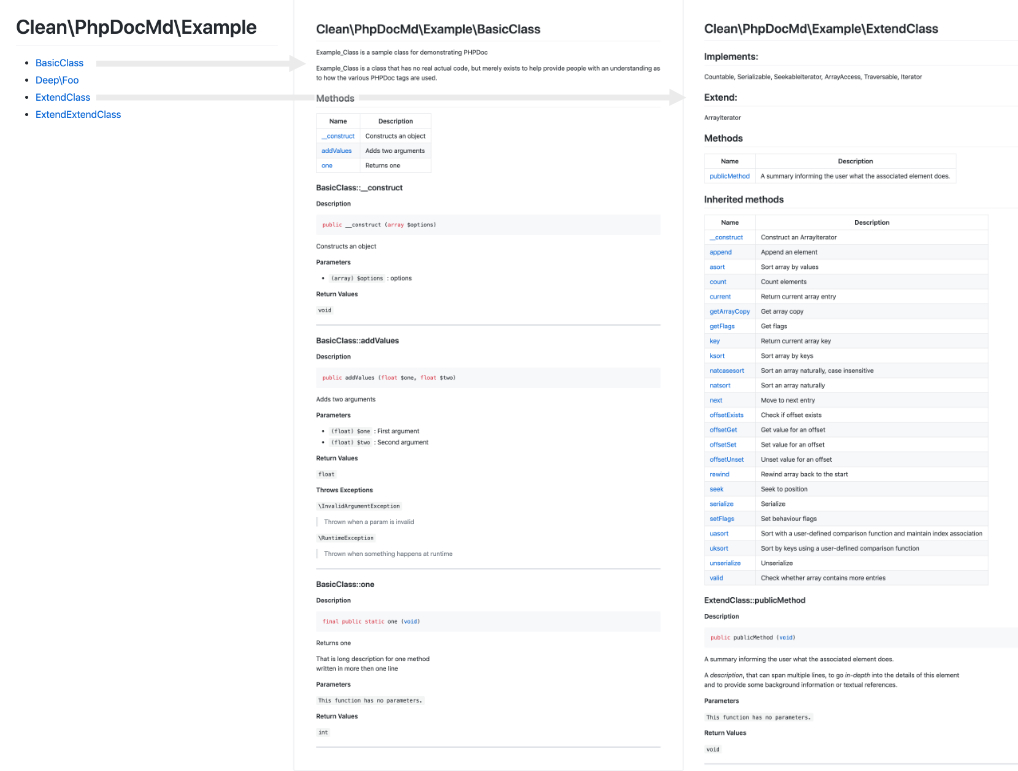Click the setFlags method link
This screenshot has width=1018, height=771.
pyautogui.click(x=721, y=518)
